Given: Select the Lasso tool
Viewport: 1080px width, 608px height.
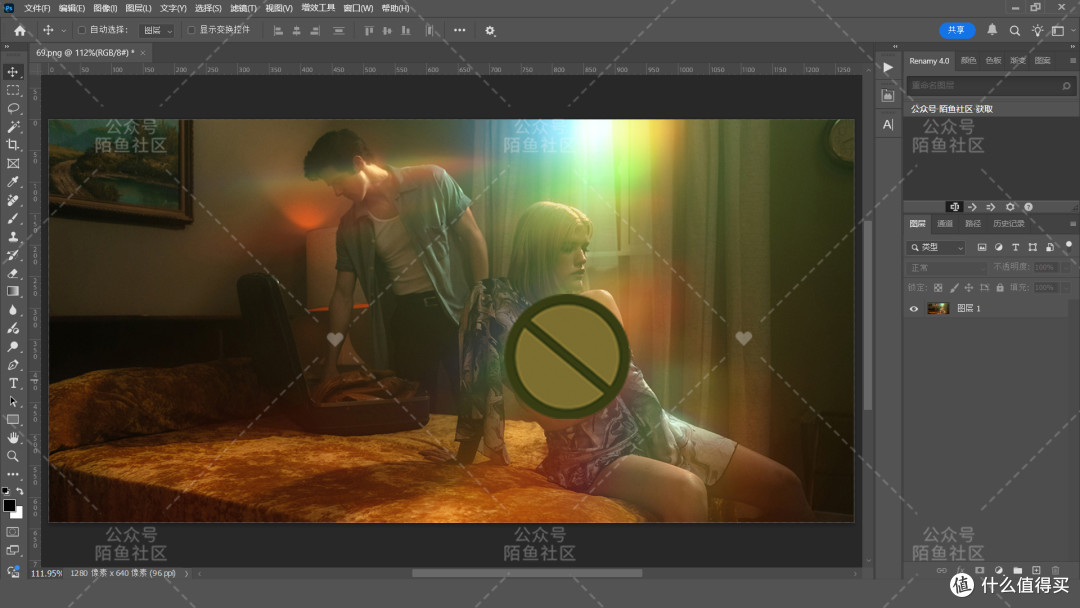Looking at the screenshot, I should coord(12,108).
